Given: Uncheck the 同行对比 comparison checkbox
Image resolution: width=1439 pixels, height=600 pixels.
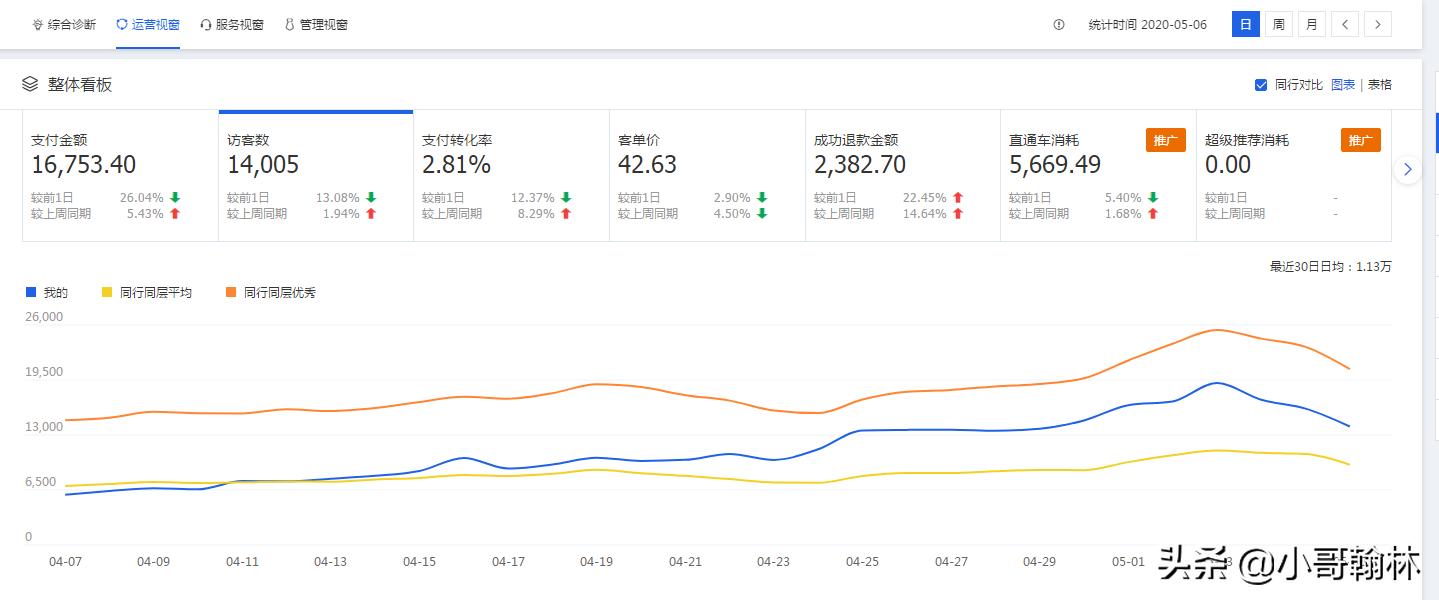Looking at the screenshot, I should point(1261,84).
